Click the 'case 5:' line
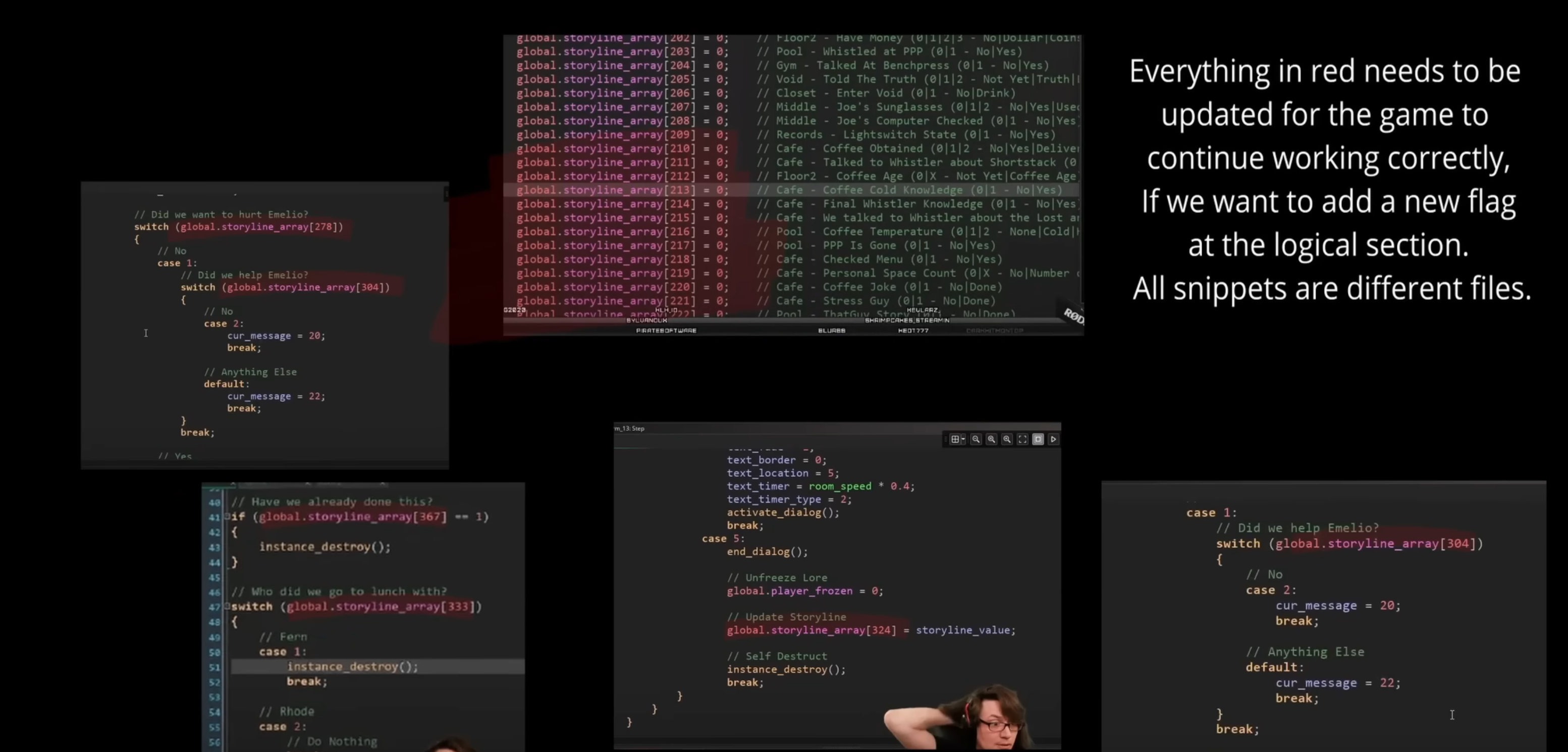 pos(723,539)
